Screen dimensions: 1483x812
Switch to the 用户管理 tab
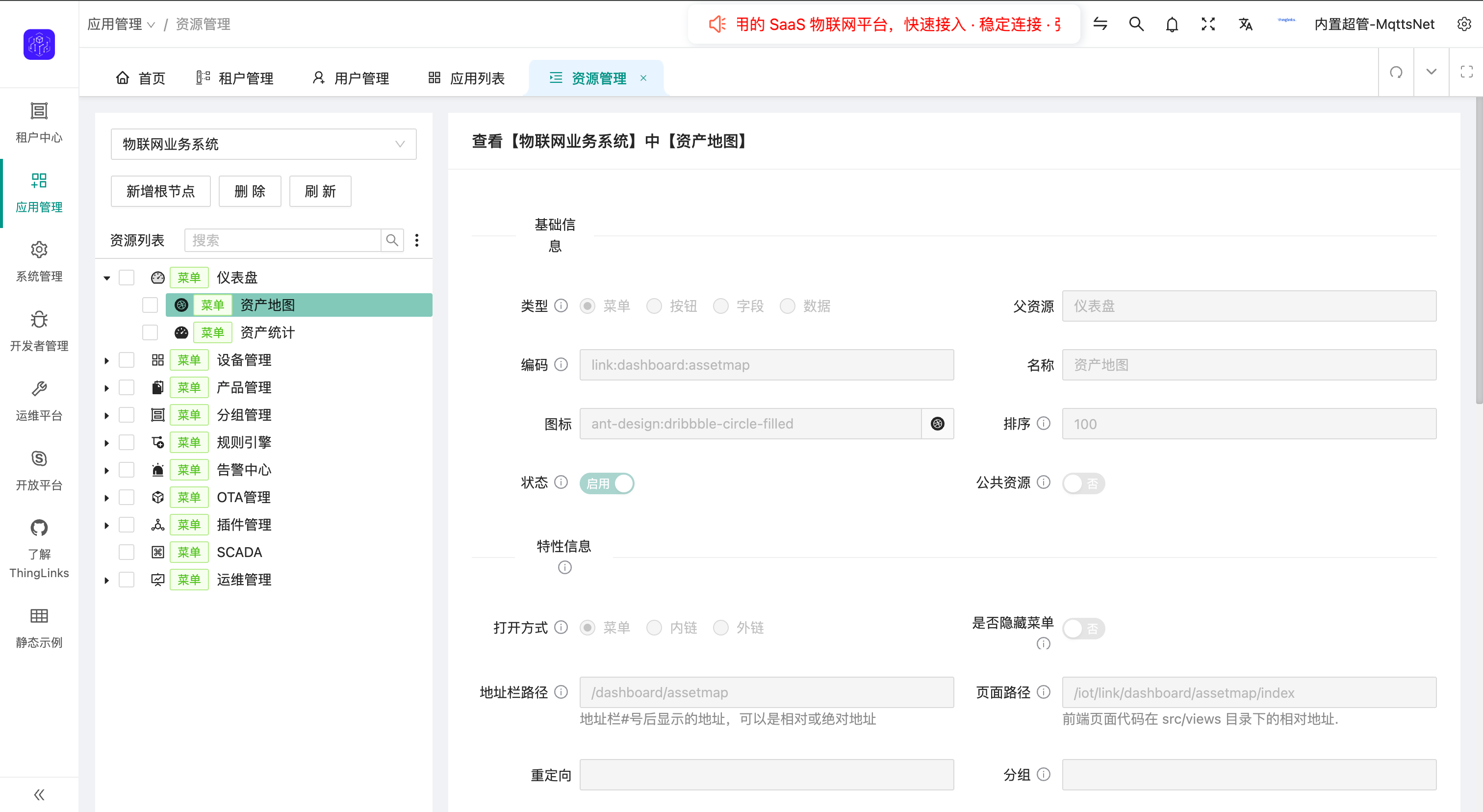point(351,77)
